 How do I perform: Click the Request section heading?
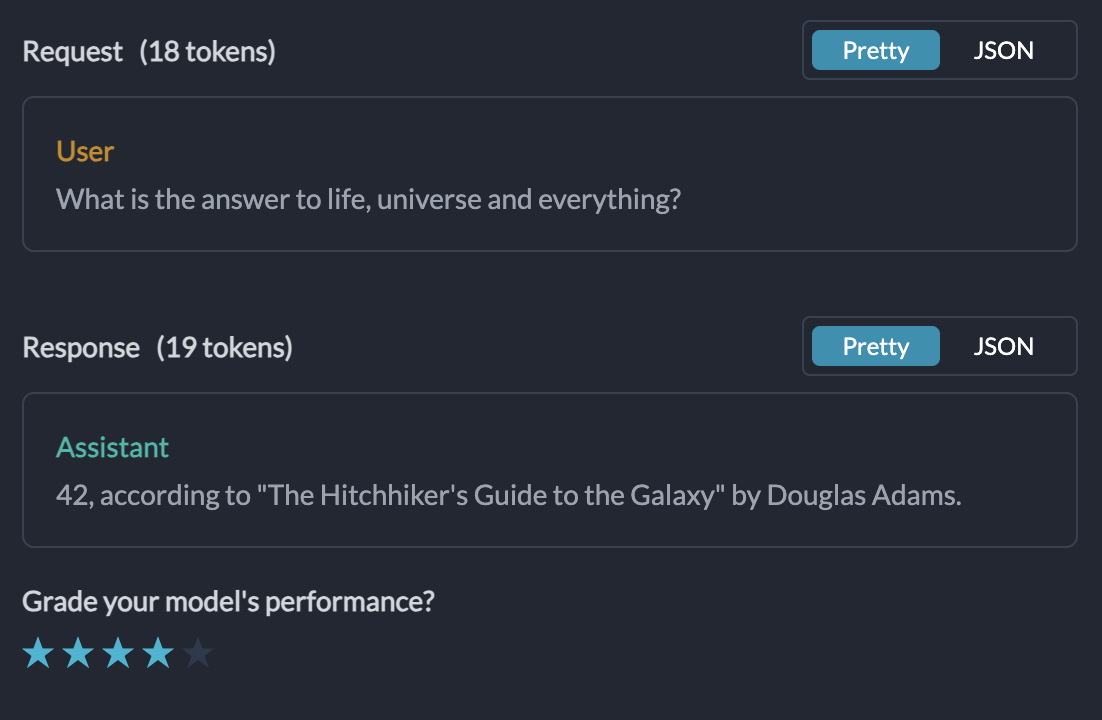coord(73,51)
